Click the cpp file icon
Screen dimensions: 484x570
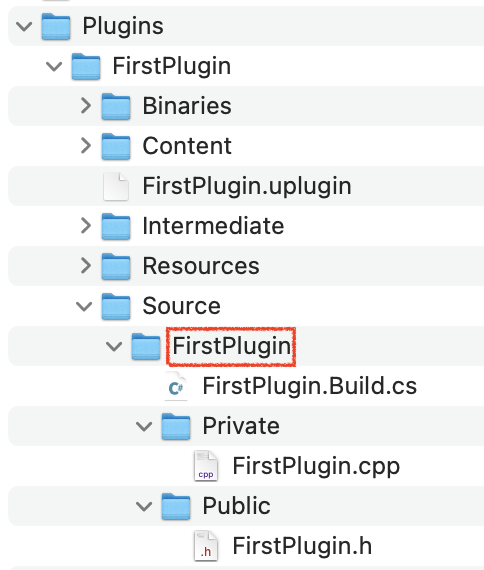206,466
